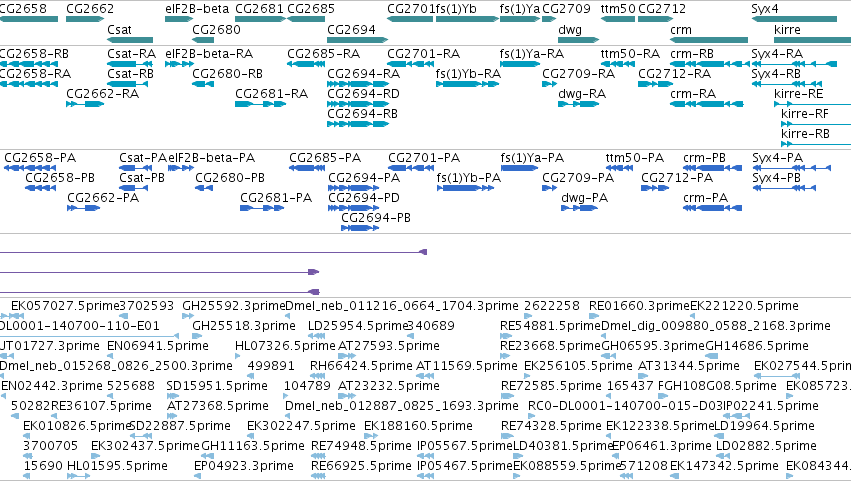Select transcript CG2662-RA
The height and width of the screenshot is (481, 851).
(85, 104)
